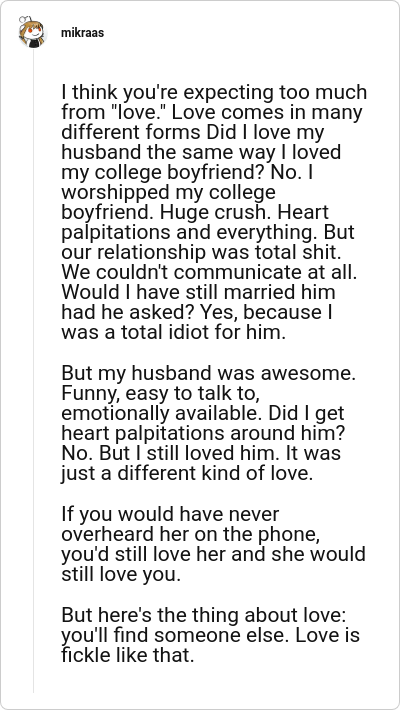Visit the mikraas username profile link
Viewport: 400px width, 710px height.
point(82,33)
